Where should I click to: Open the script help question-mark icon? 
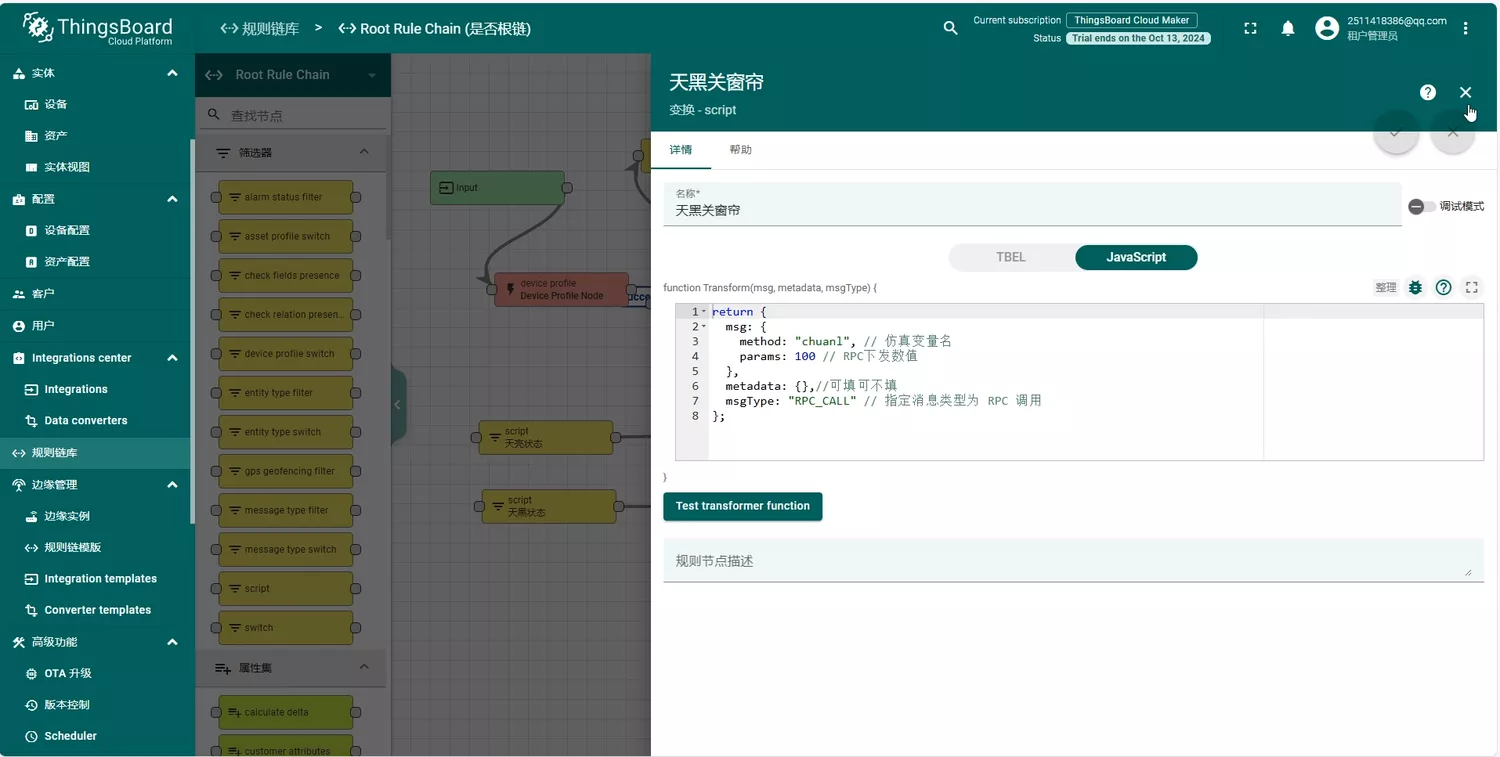tap(1443, 288)
